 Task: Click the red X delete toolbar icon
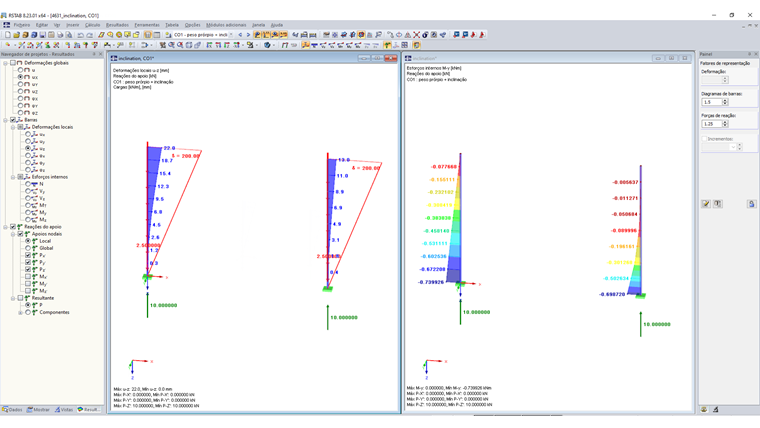pos(416,35)
